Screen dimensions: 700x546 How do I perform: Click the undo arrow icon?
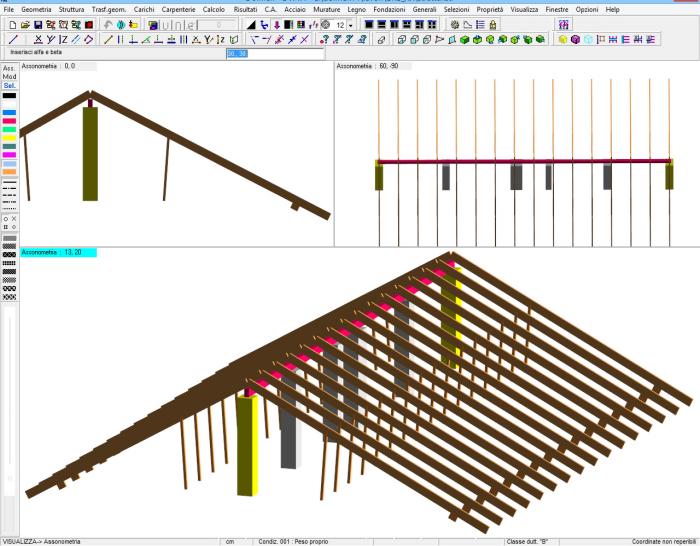coord(108,24)
